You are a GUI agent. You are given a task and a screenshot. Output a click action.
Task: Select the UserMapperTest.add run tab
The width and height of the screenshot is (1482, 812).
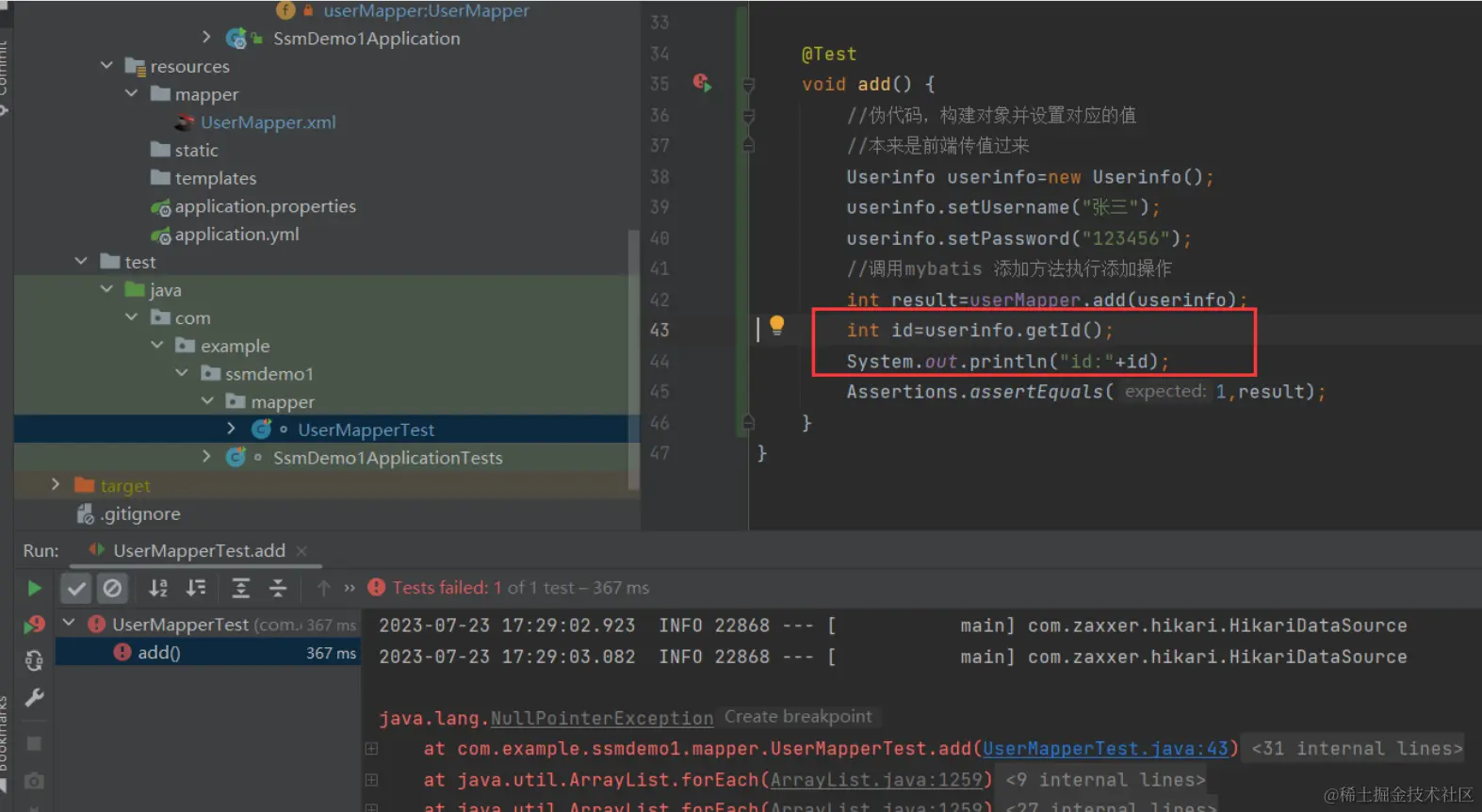tap(199, 551)
